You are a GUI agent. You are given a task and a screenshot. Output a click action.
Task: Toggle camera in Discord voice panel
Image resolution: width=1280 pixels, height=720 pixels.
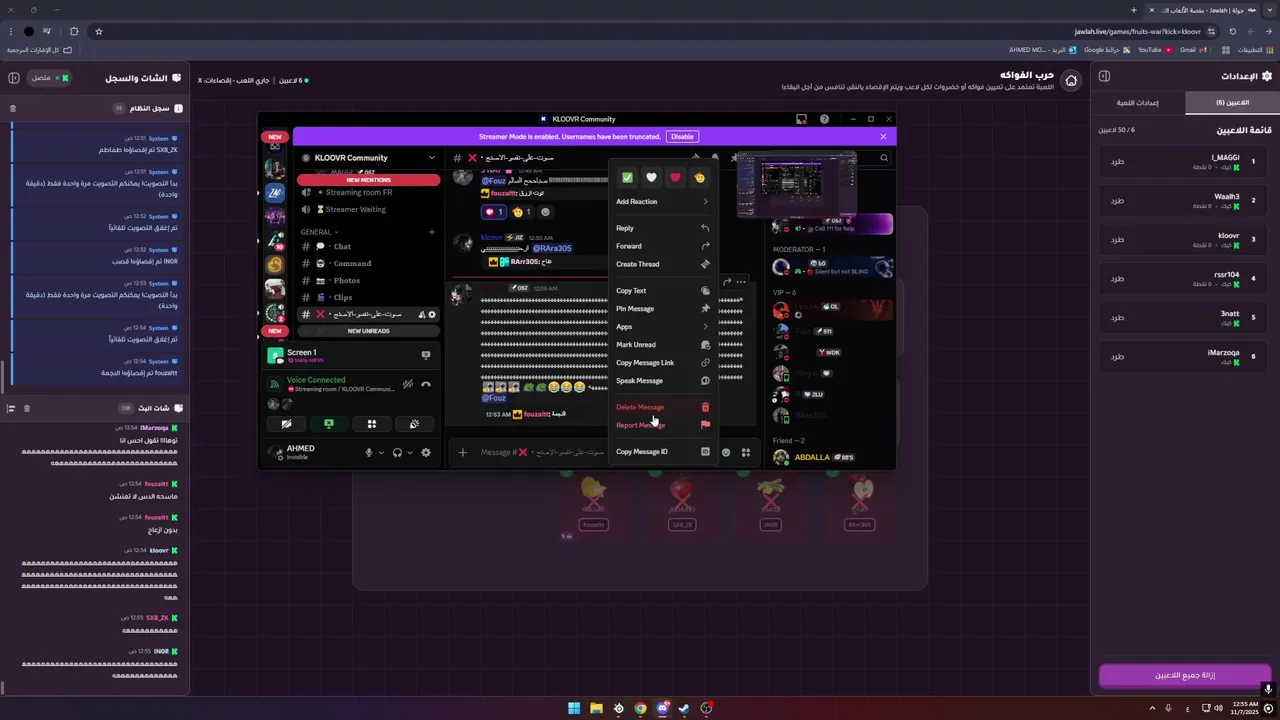click(x=286, y=424)
